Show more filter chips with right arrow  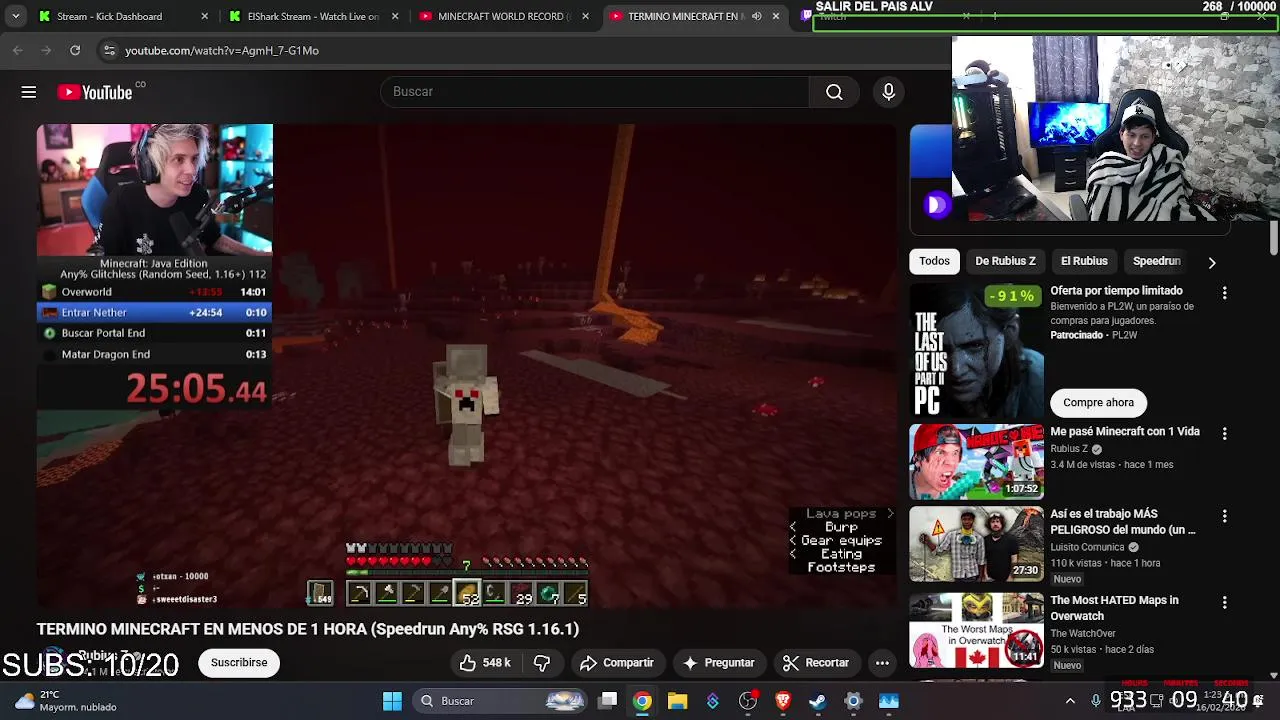tap(1211, 262)
